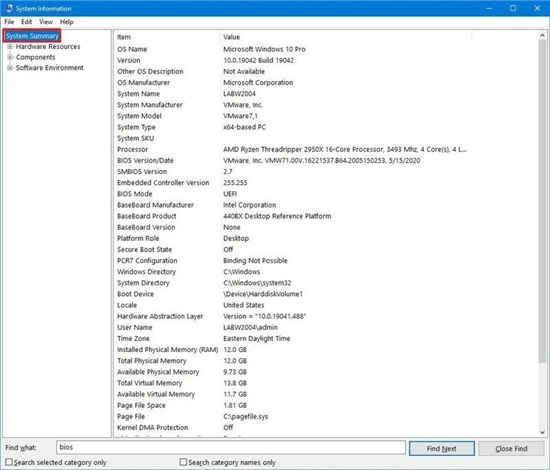Enable Search selected category only checkbox
The image size is (550, 470).
(9, 462)
